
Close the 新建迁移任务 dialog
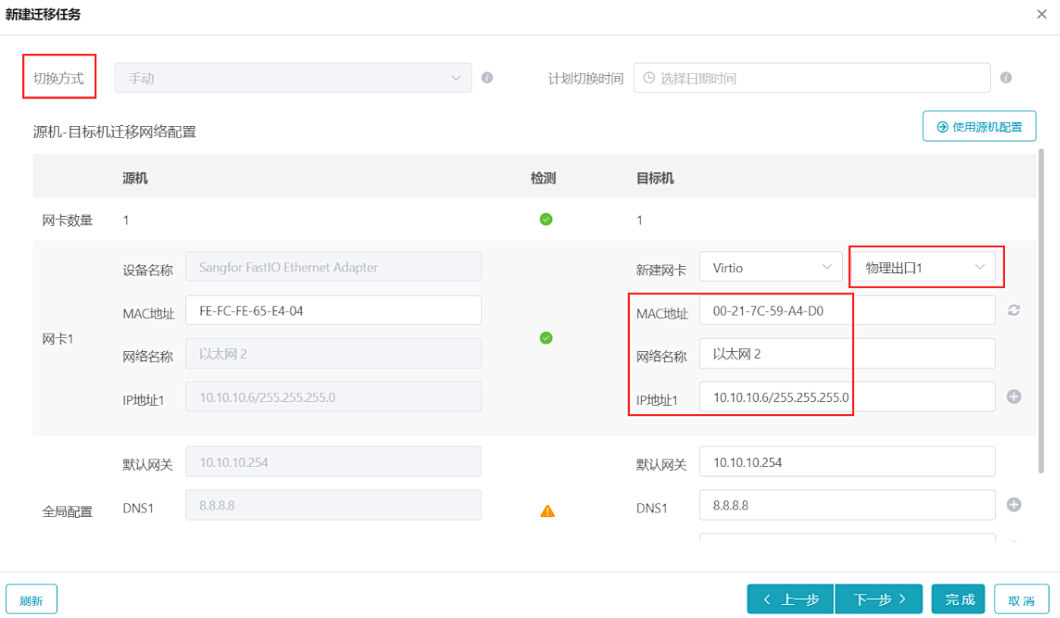[x=1042, y=15]
